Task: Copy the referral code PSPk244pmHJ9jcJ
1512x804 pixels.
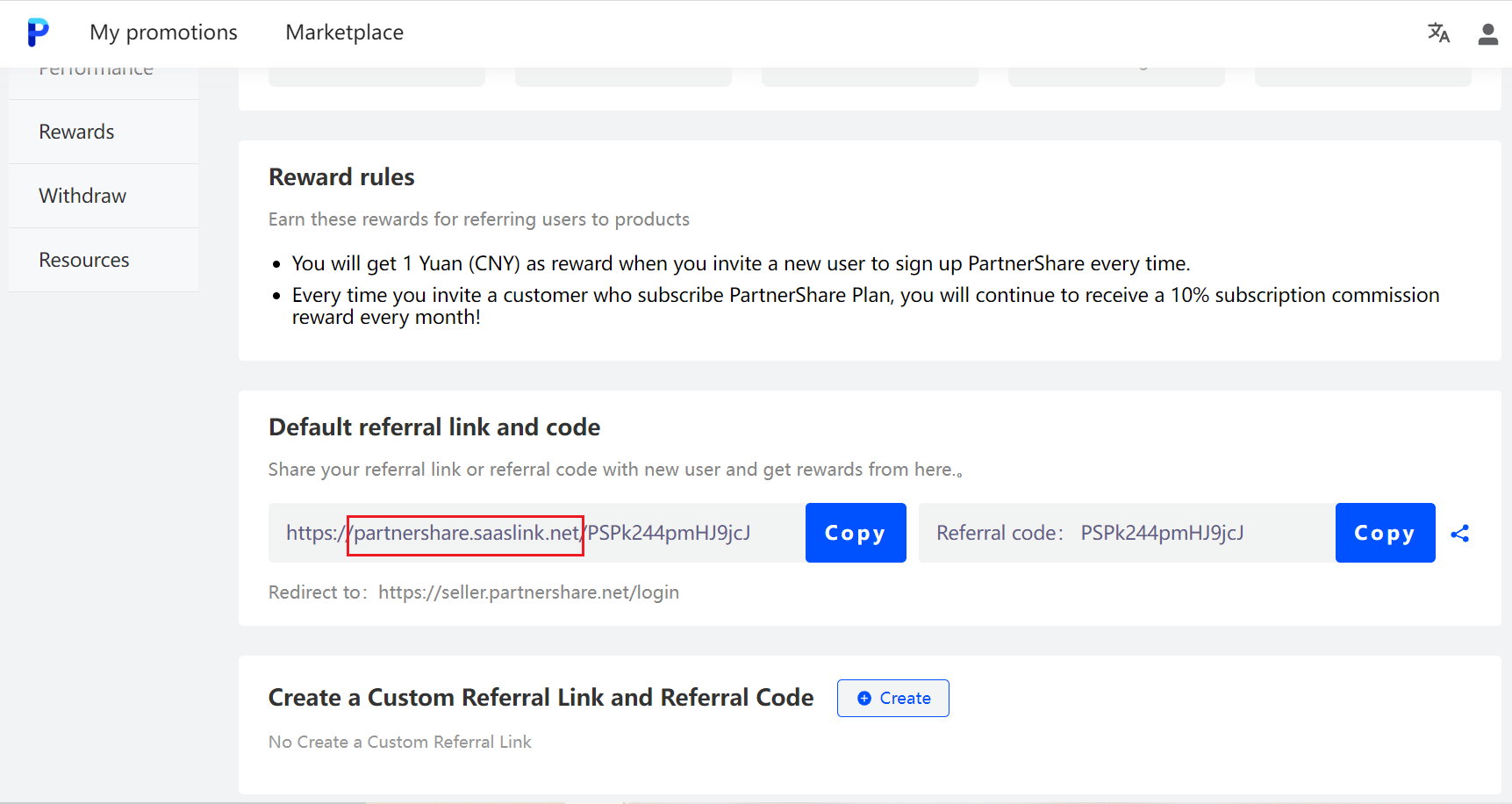Action: (x=1385, y=533)
